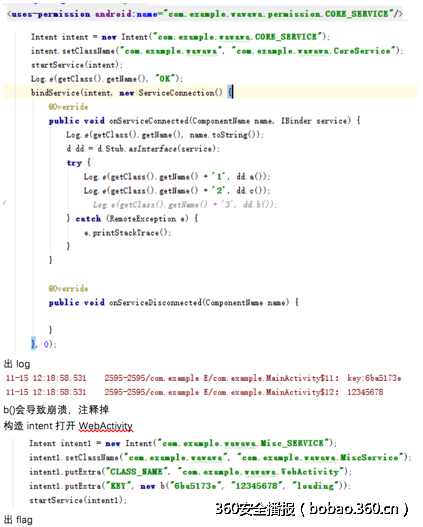Click the 'try {' keyword line

(79, 163)
